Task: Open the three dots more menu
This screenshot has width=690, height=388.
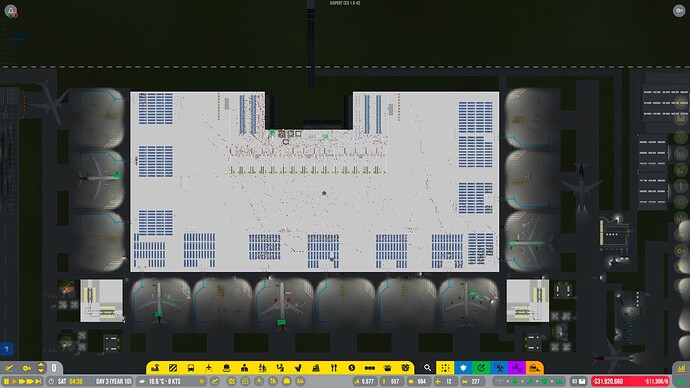Action: [370, 368]
